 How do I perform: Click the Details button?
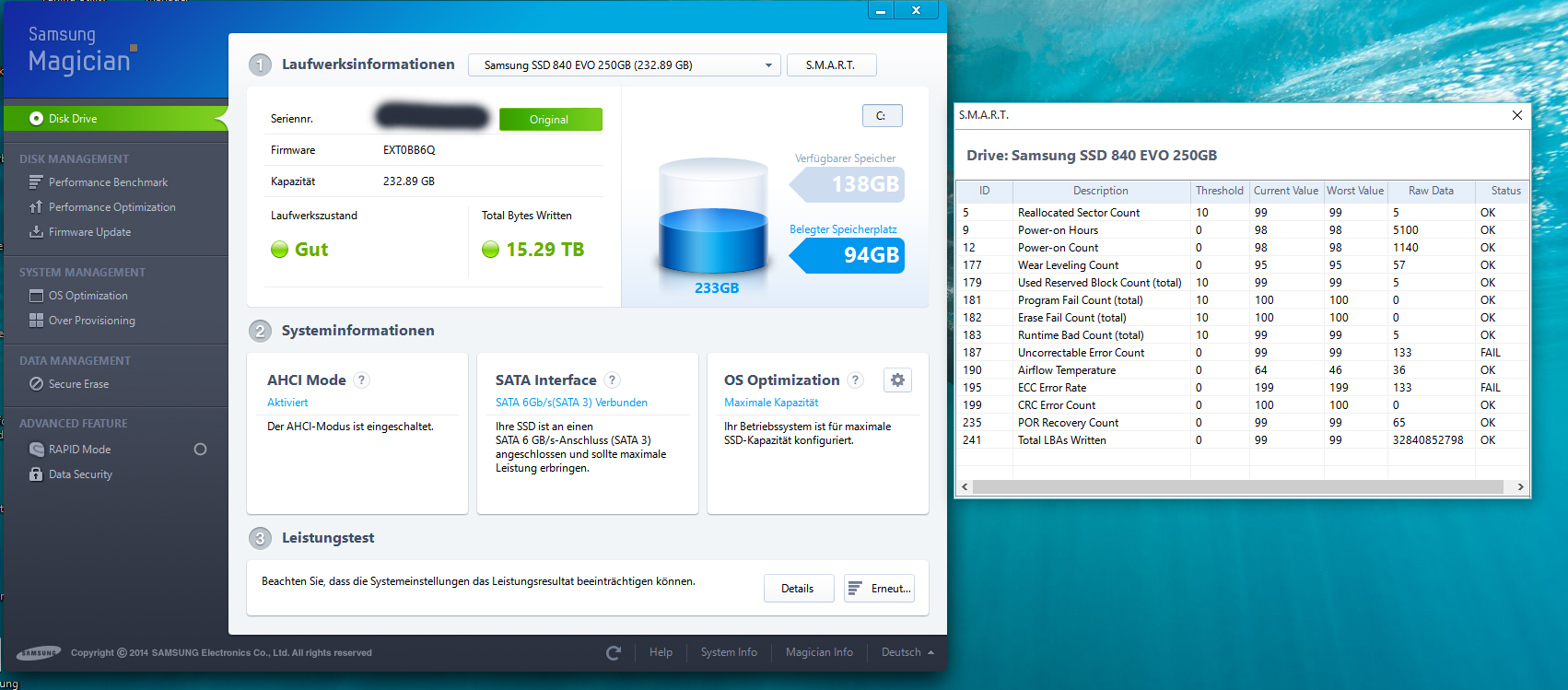tap(798, 589)
